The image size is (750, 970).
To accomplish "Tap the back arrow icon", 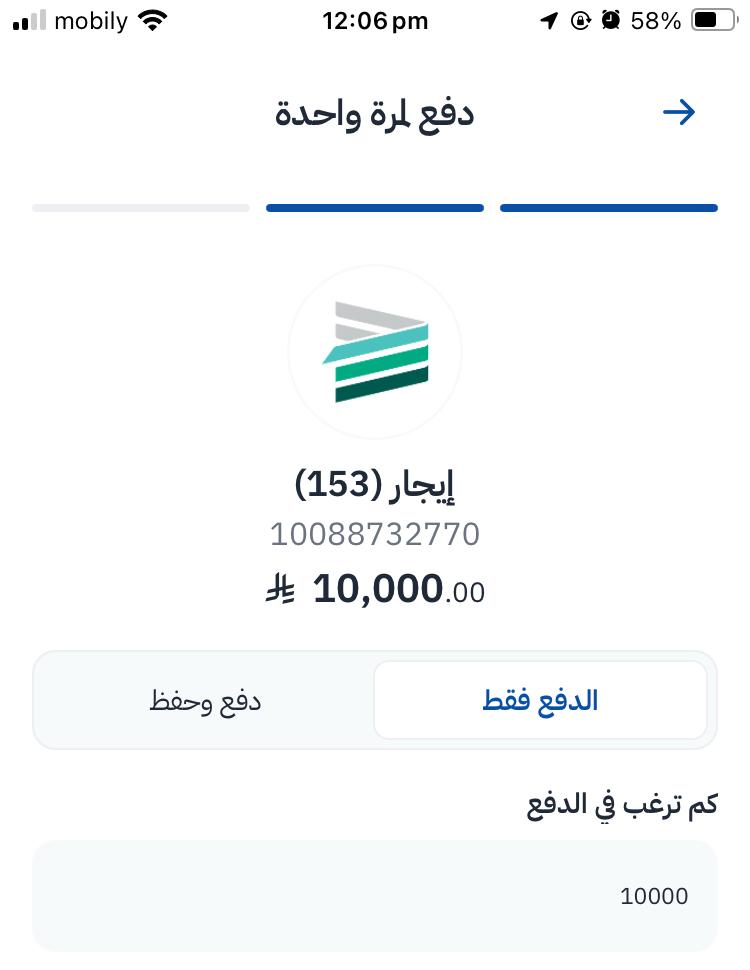I will coord(679,112).
